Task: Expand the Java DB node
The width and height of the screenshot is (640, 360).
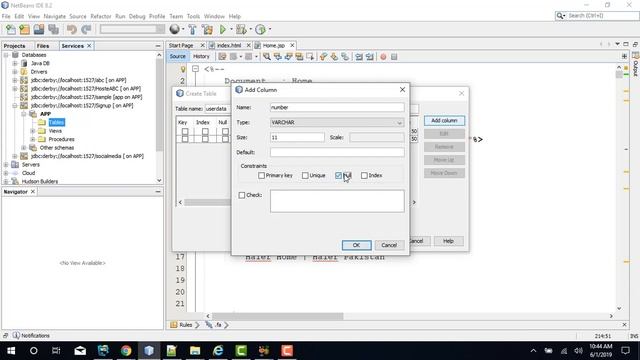Action: point(15,63)
